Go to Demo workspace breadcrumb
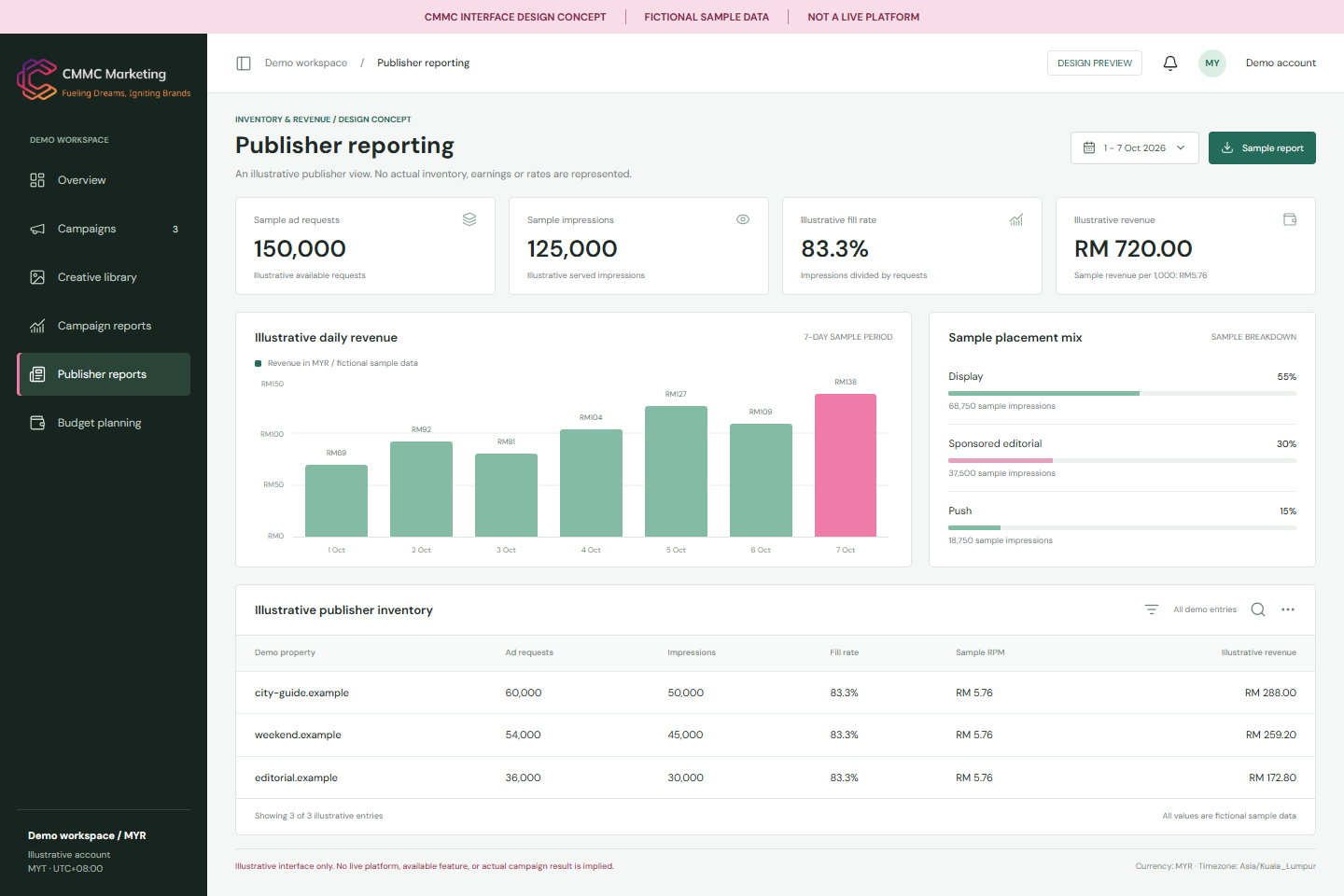The image size is (1344, 896). [x=306, y=63]
